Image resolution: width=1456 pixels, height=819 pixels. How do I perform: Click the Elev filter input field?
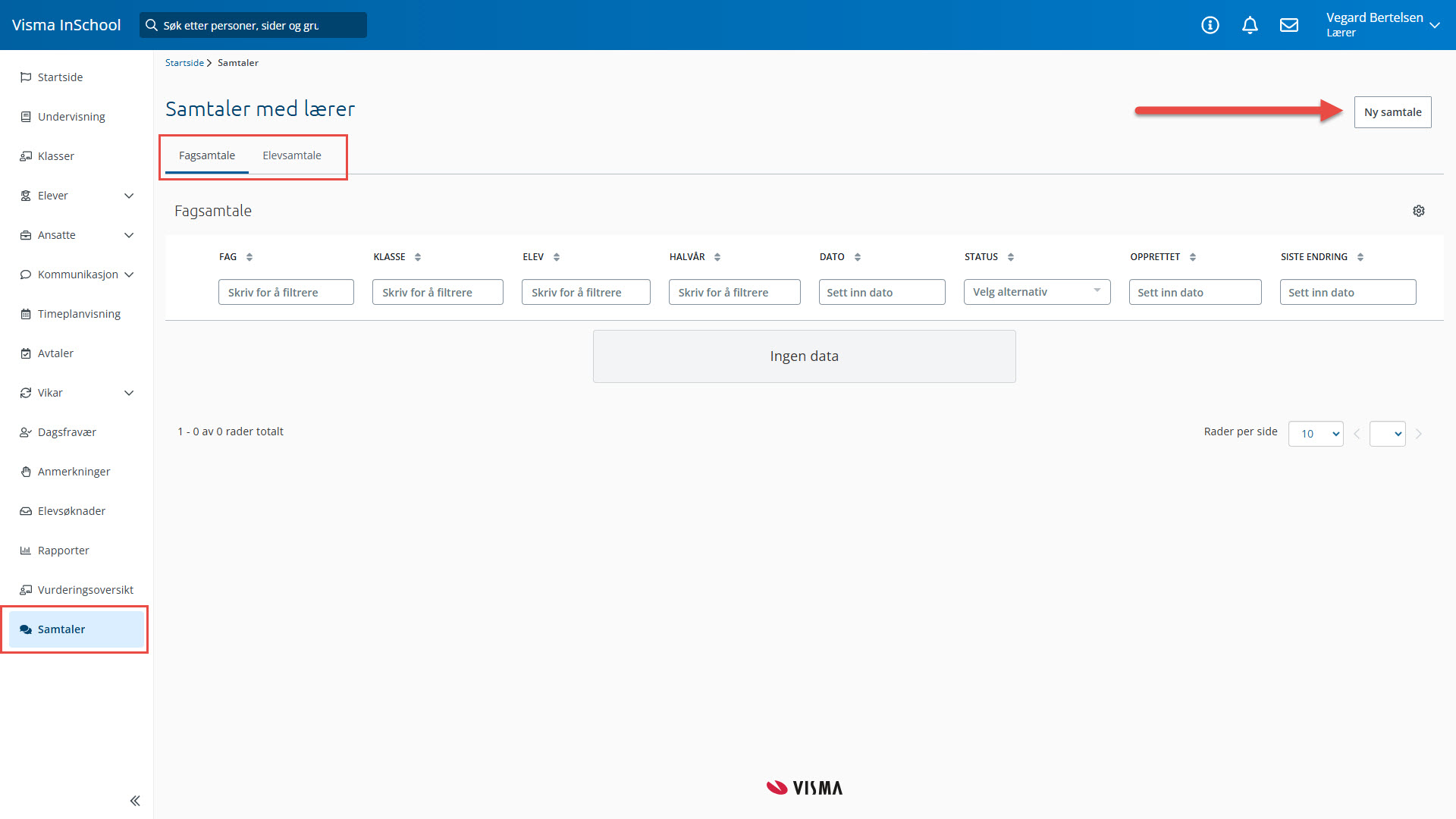585,292
